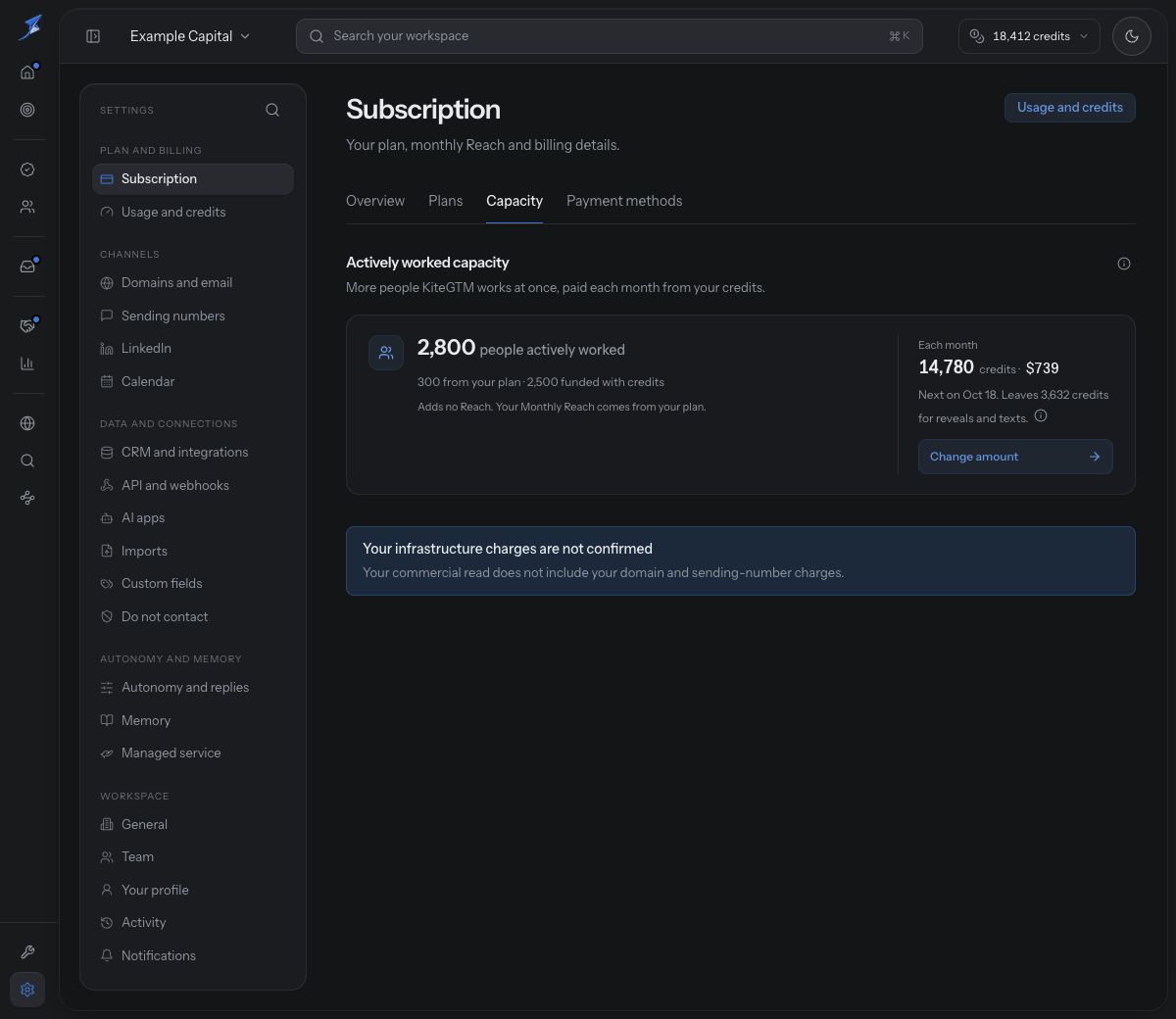Click the Change amount button
The image size is (1176, 1019).
[1015, 457]
